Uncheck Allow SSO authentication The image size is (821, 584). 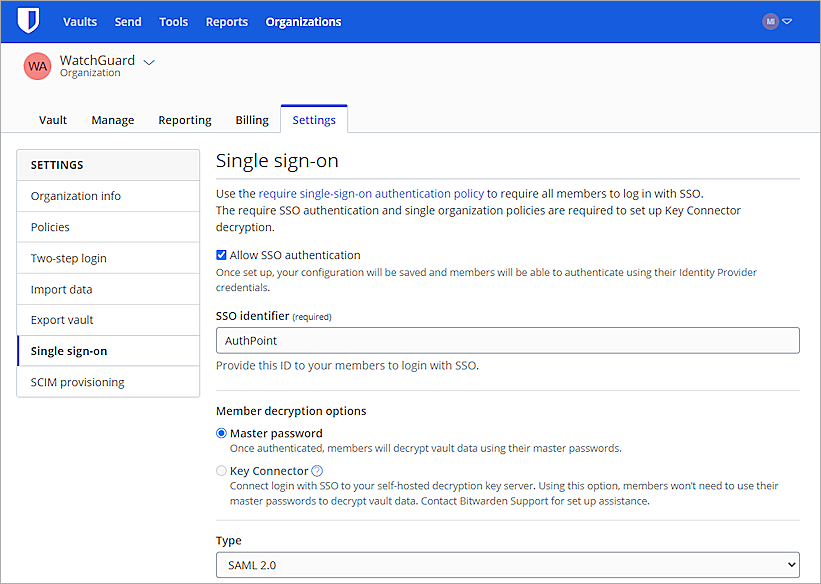click(222, 254)
